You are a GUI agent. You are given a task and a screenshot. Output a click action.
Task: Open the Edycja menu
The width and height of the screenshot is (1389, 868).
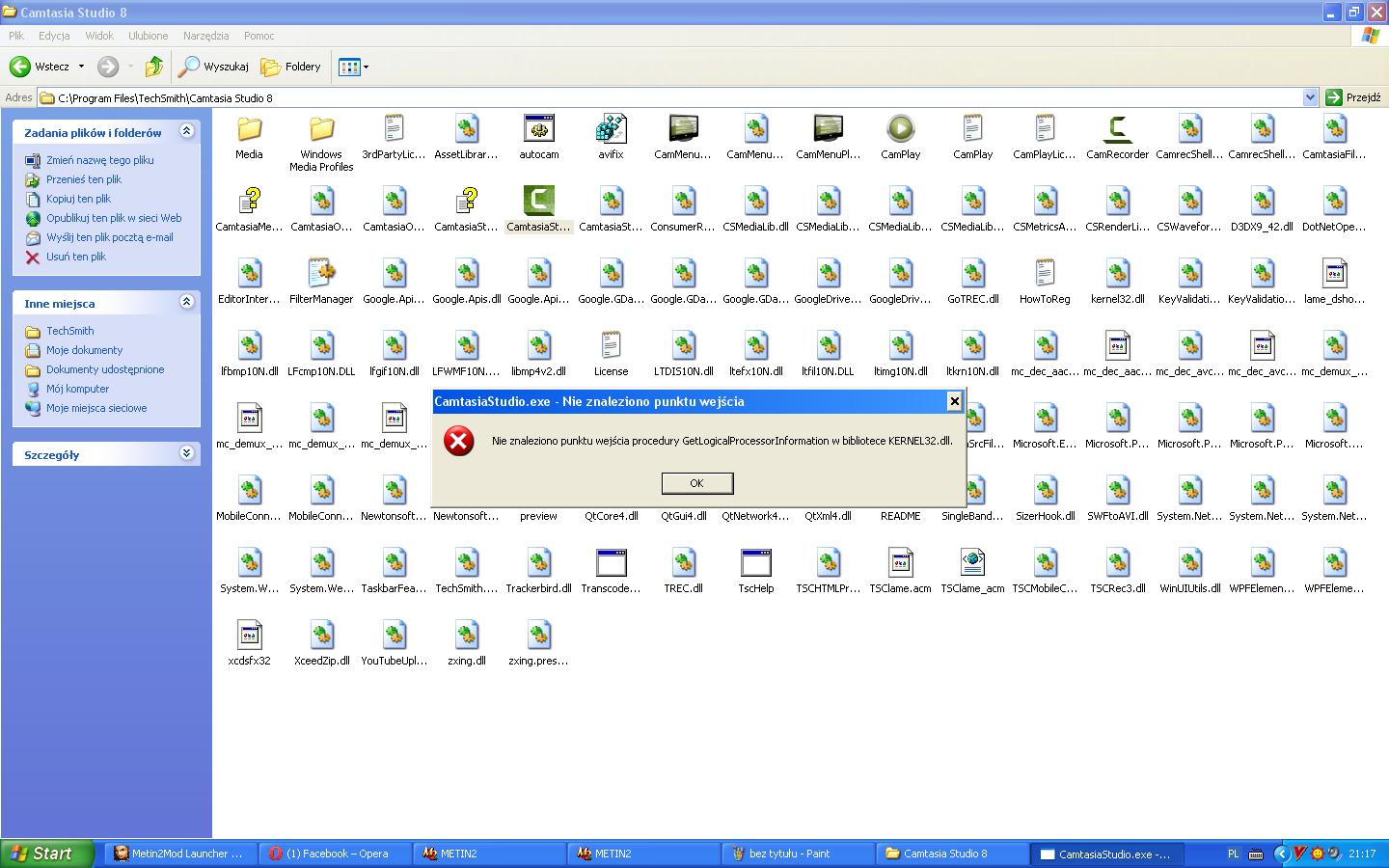[x=54, y=36]
